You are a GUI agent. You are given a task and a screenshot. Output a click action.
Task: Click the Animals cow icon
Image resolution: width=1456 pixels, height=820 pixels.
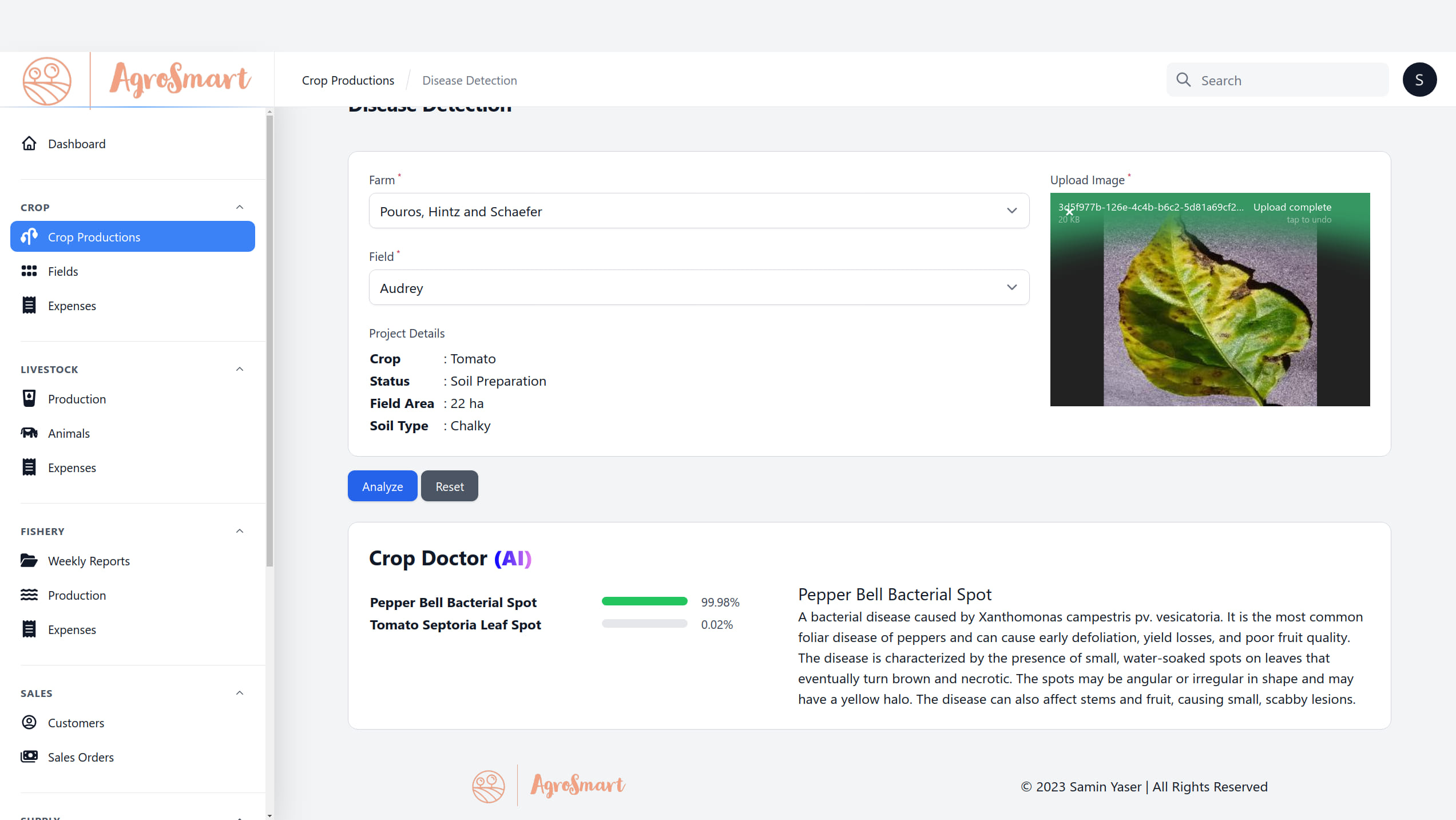(29, 433)
